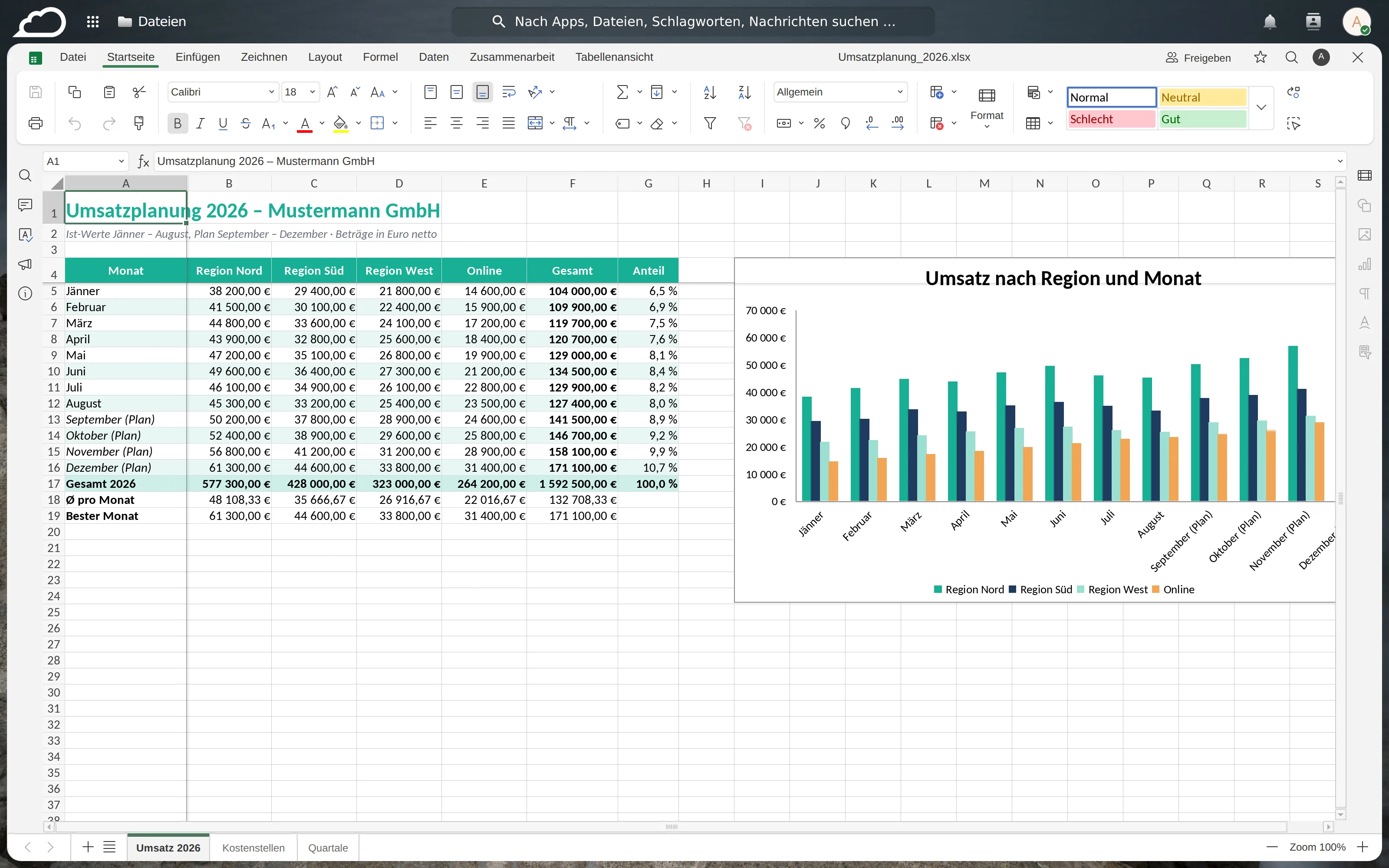1389x868 pixels.
Task: Click the Increment font size icon
Action: pos(332,92)
